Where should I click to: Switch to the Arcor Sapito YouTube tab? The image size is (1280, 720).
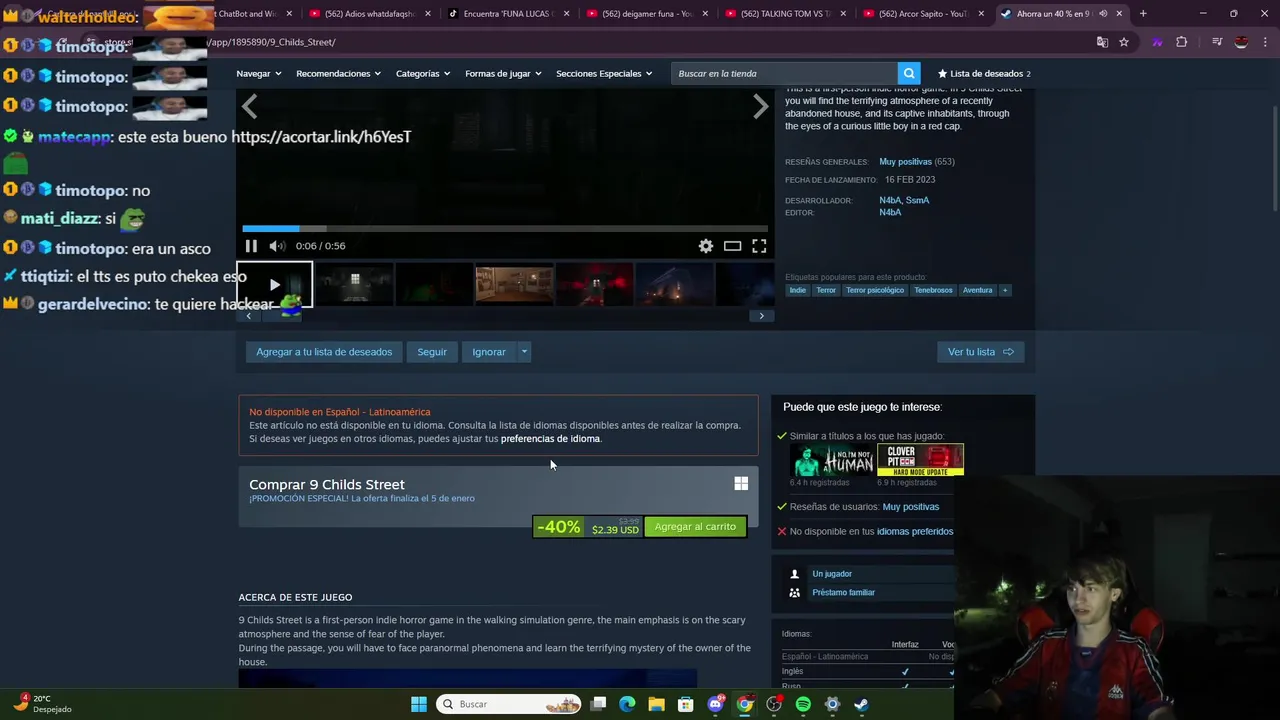pos(922,14)
